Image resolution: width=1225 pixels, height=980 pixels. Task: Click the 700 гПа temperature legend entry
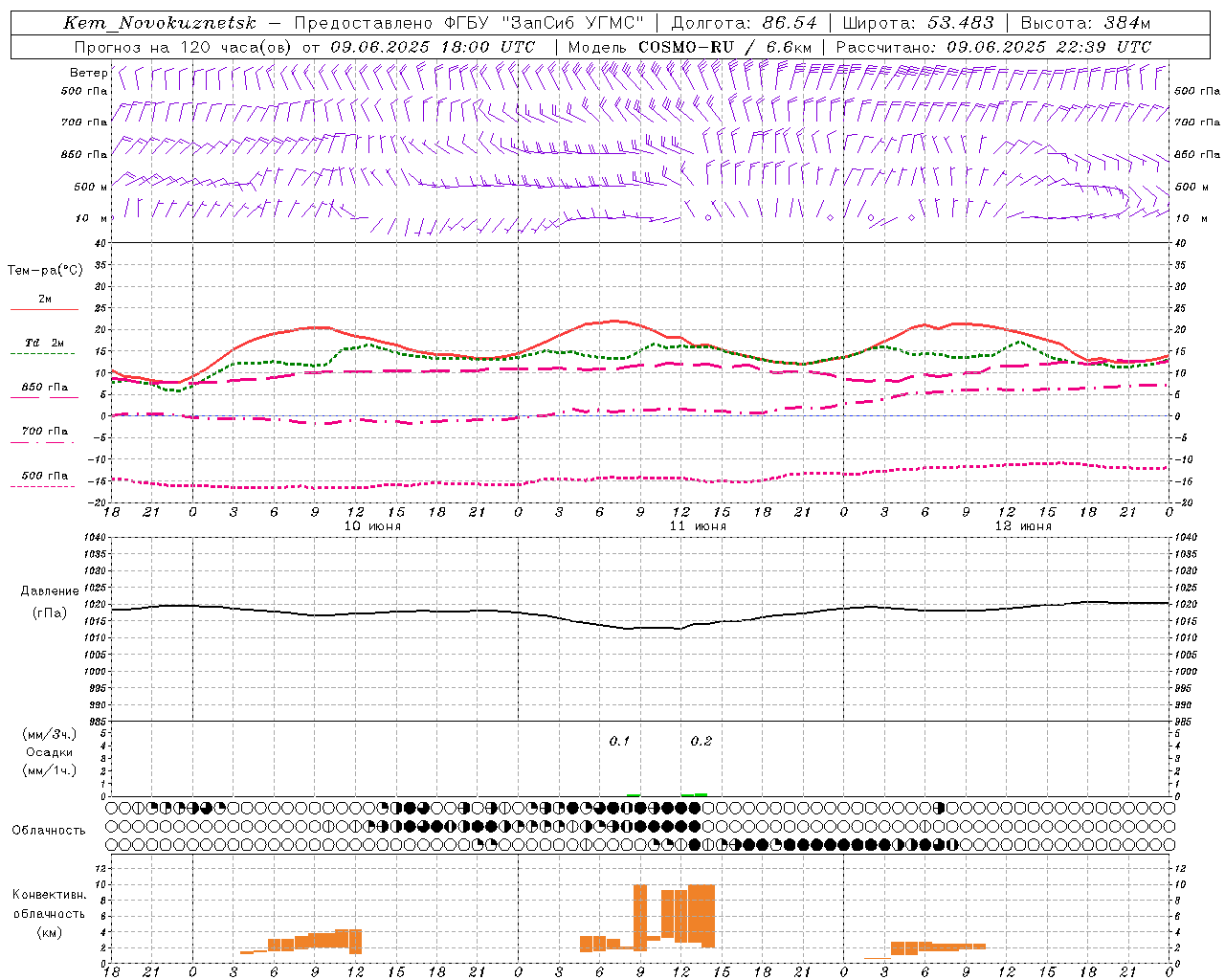pos(44,432)
